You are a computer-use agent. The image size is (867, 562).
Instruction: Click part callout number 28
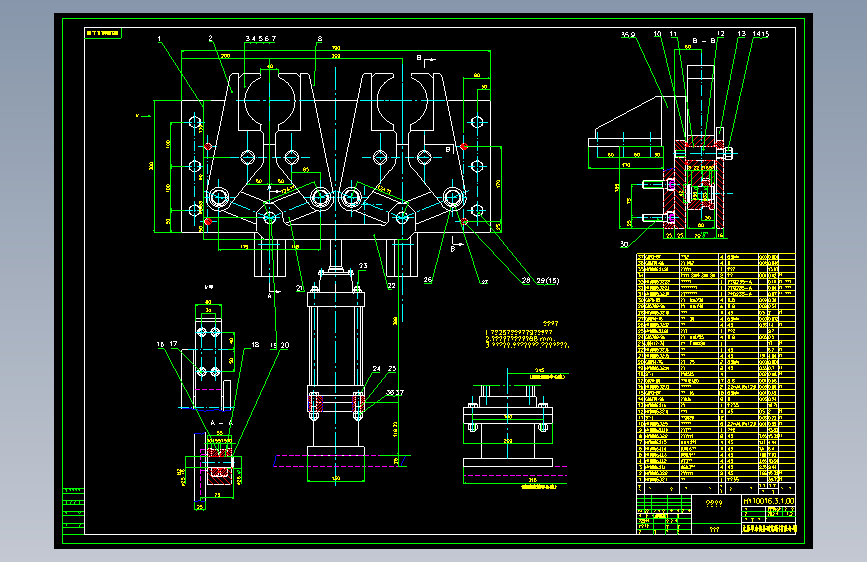pyautogui.click(x=526, y=280)
